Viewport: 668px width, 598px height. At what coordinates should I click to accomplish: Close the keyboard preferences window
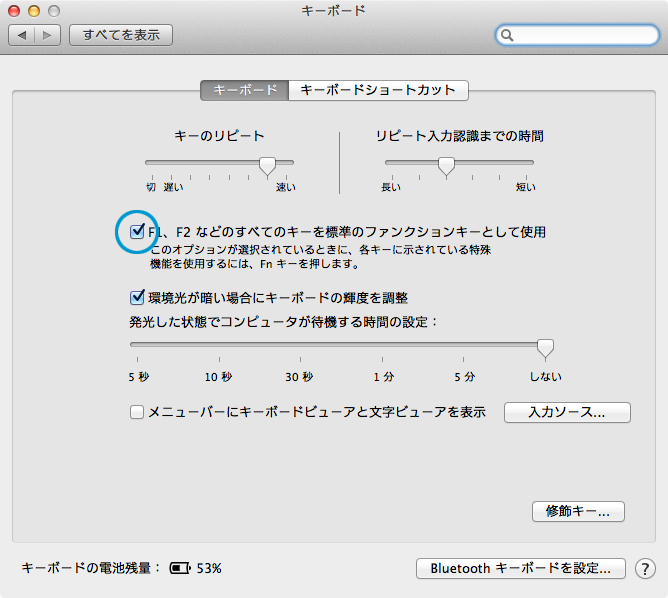click(15, 11)
